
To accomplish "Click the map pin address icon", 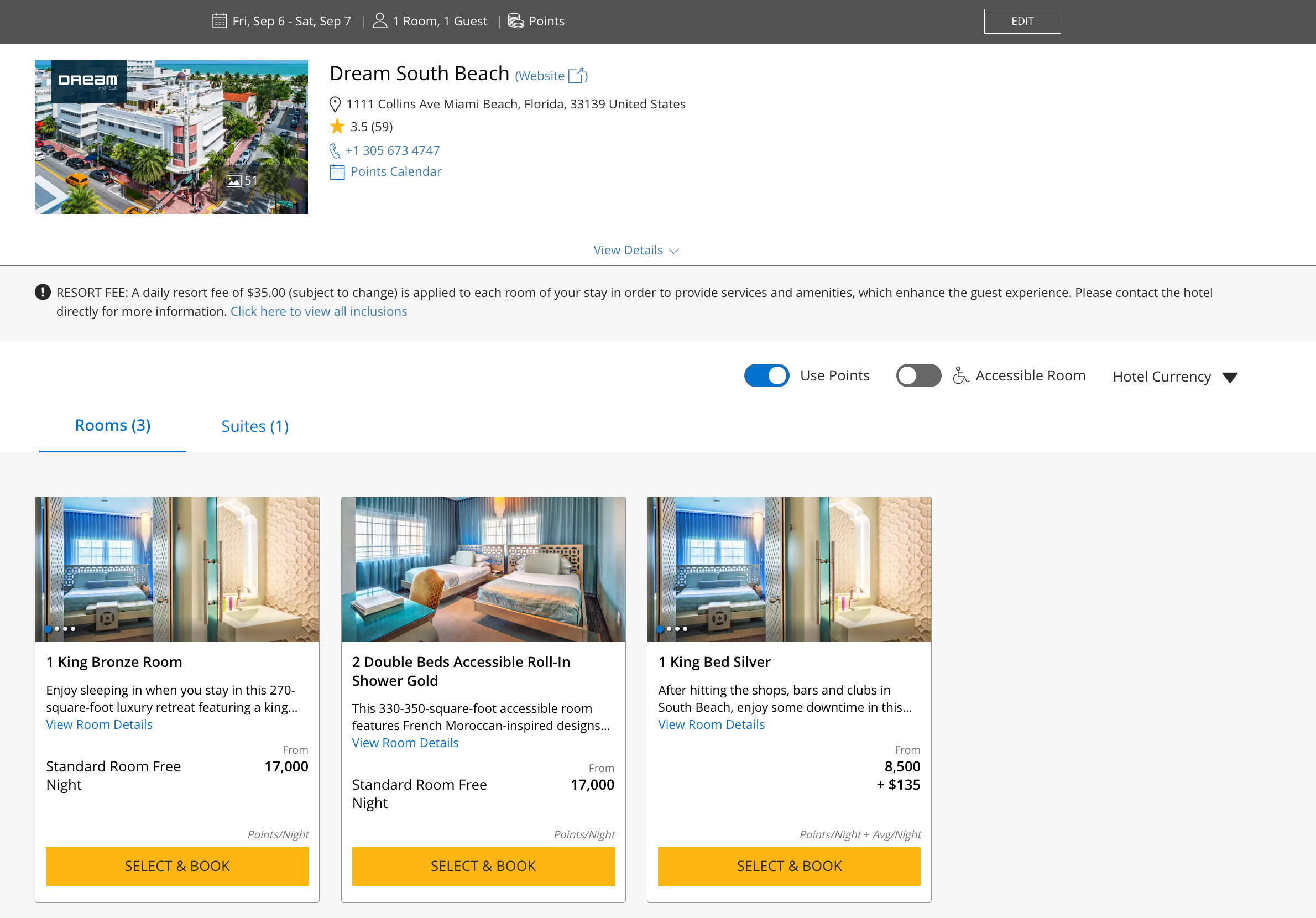I will point(335,105).
